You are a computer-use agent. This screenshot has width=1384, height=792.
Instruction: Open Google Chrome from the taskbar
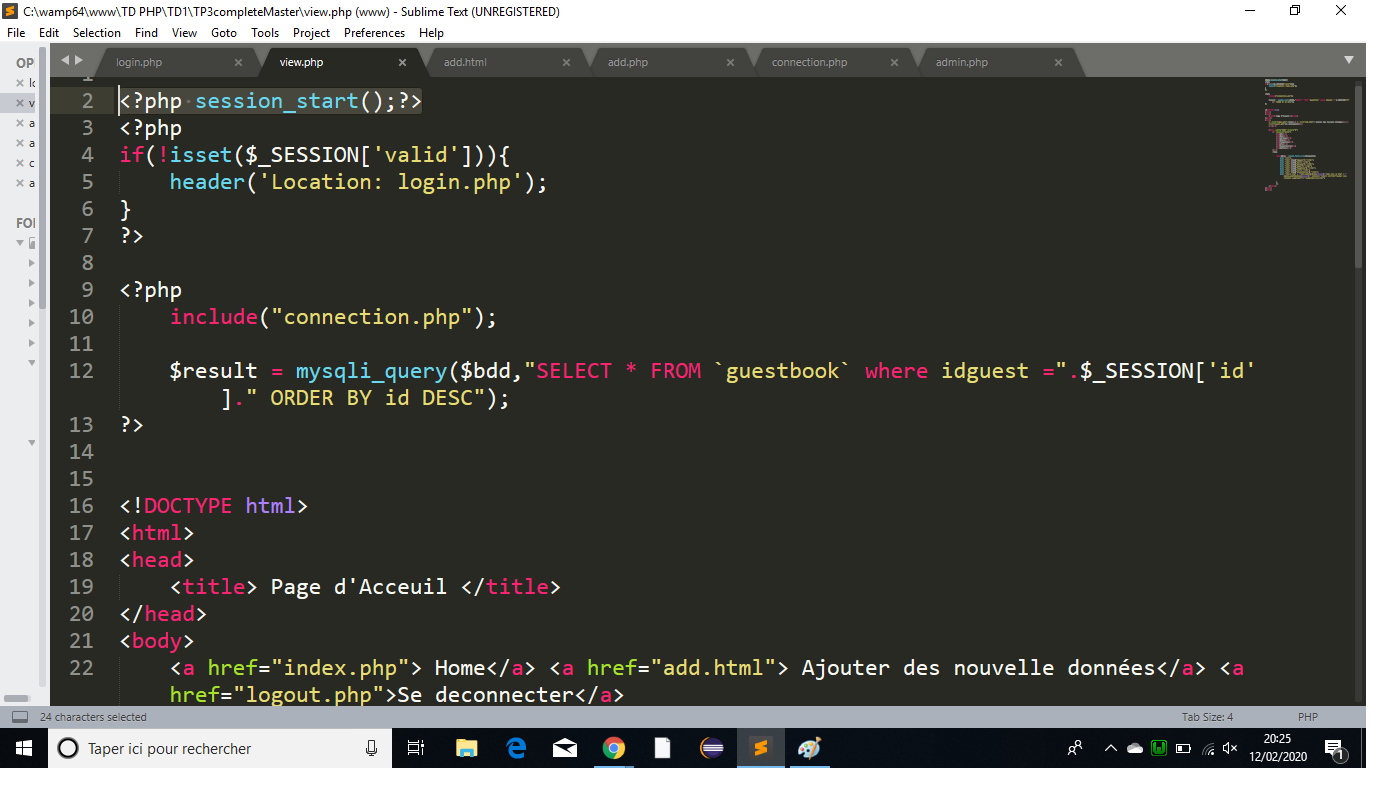coord(613,748)
